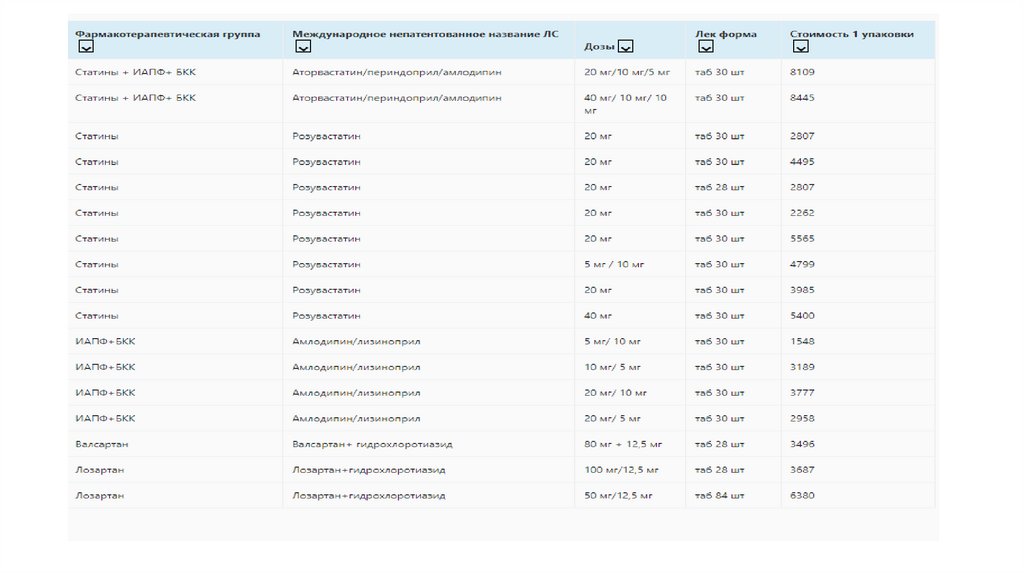1024x574 pixels.
Task: Click the price cell 1548
Action: (x=802, y=341)
